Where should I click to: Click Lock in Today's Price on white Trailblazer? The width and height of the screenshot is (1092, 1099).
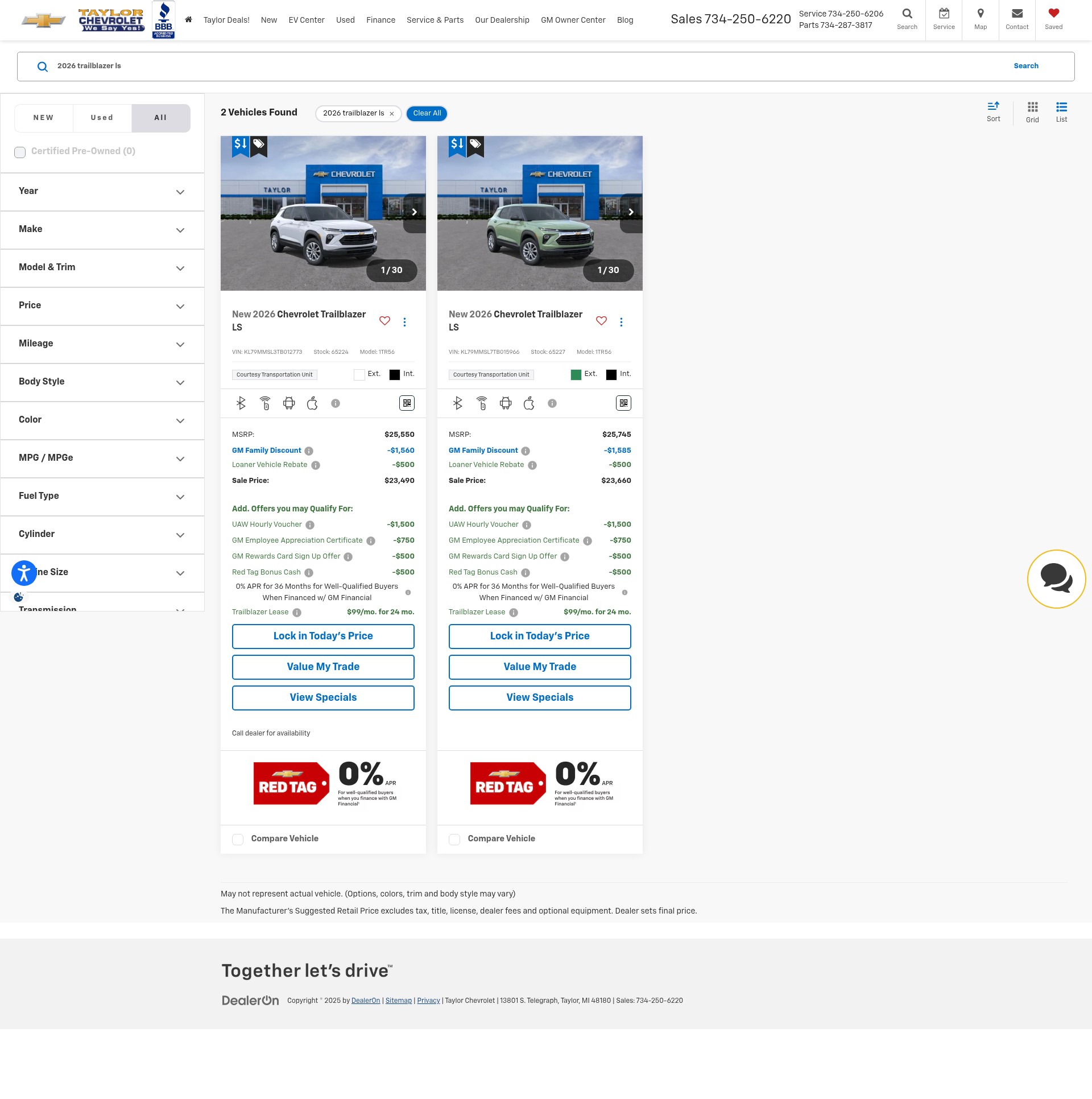[323, 637]
